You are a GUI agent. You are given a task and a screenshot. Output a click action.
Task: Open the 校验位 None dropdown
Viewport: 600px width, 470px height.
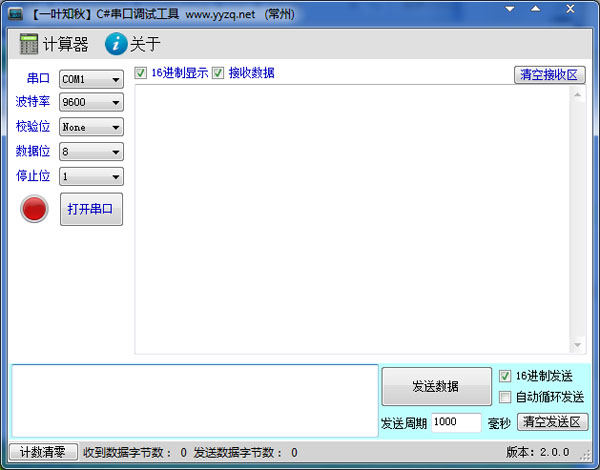pos(91,127)
